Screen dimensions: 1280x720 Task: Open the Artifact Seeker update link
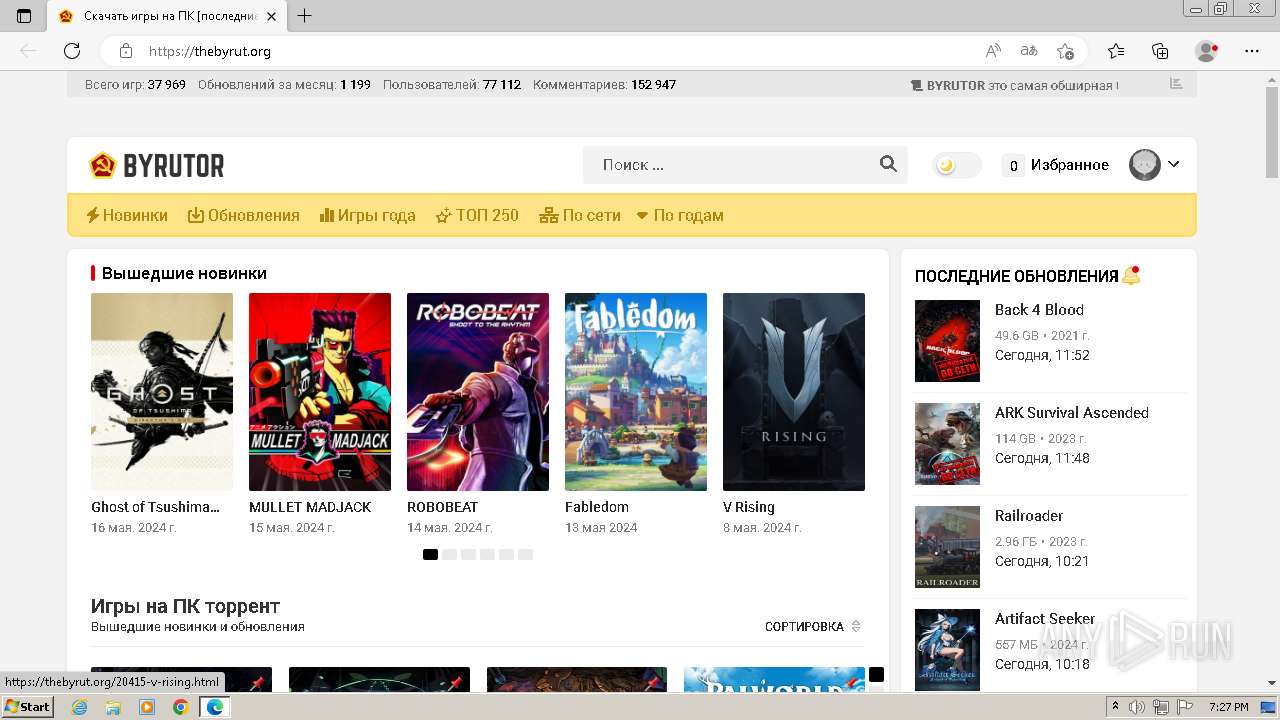point(1045,619)
